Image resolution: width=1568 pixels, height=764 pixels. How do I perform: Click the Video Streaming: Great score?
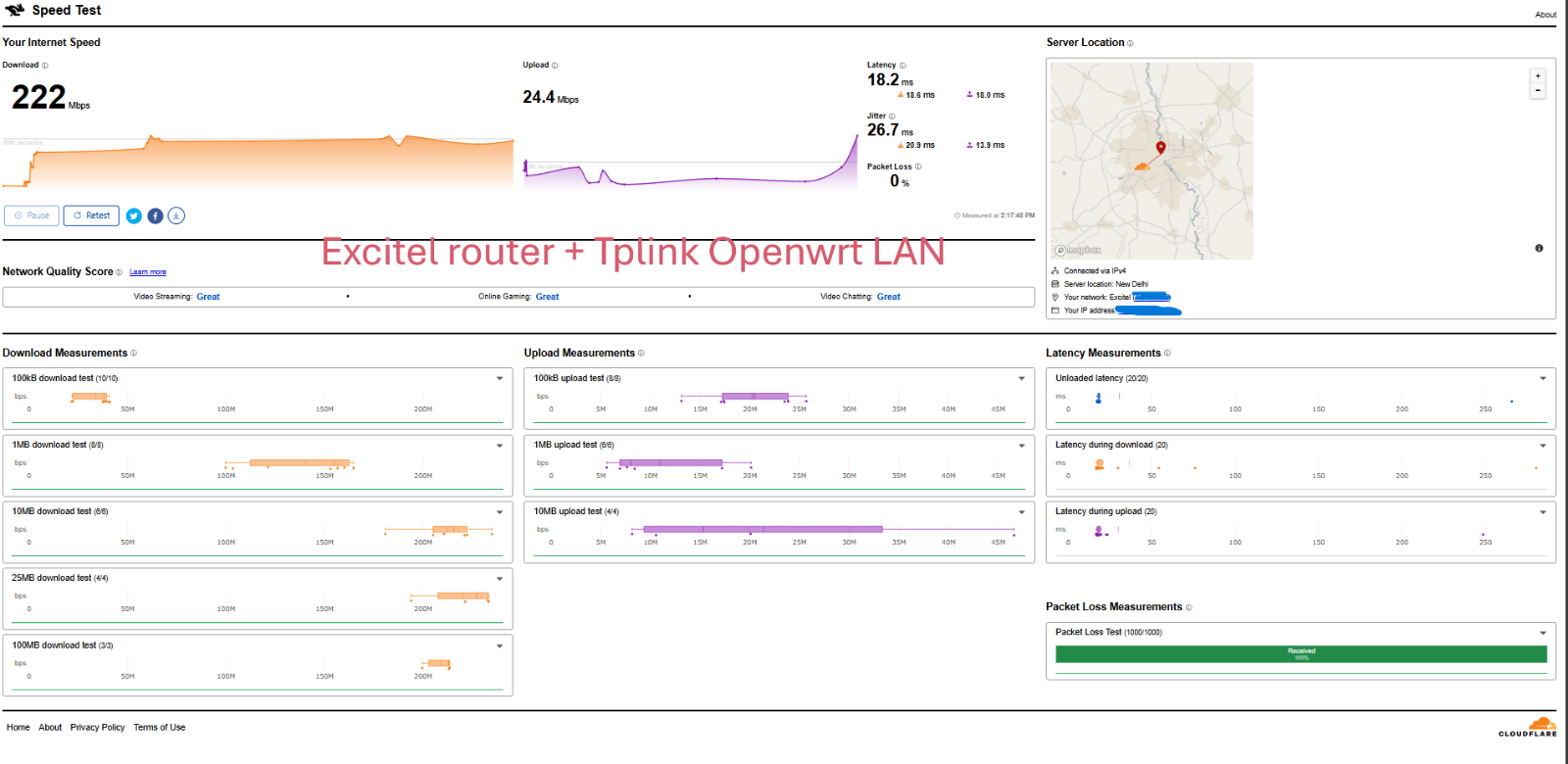point(176,297)
